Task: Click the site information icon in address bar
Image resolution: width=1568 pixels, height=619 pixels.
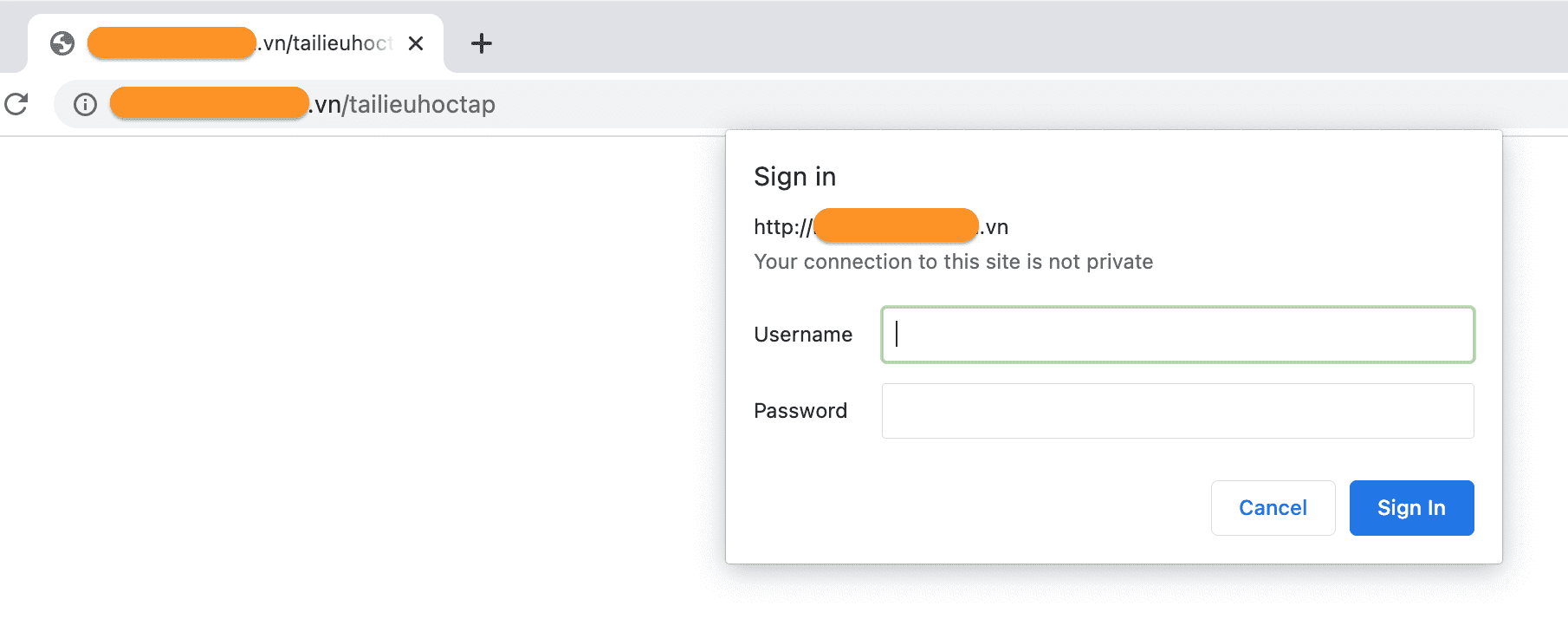Action: [84, 104]
